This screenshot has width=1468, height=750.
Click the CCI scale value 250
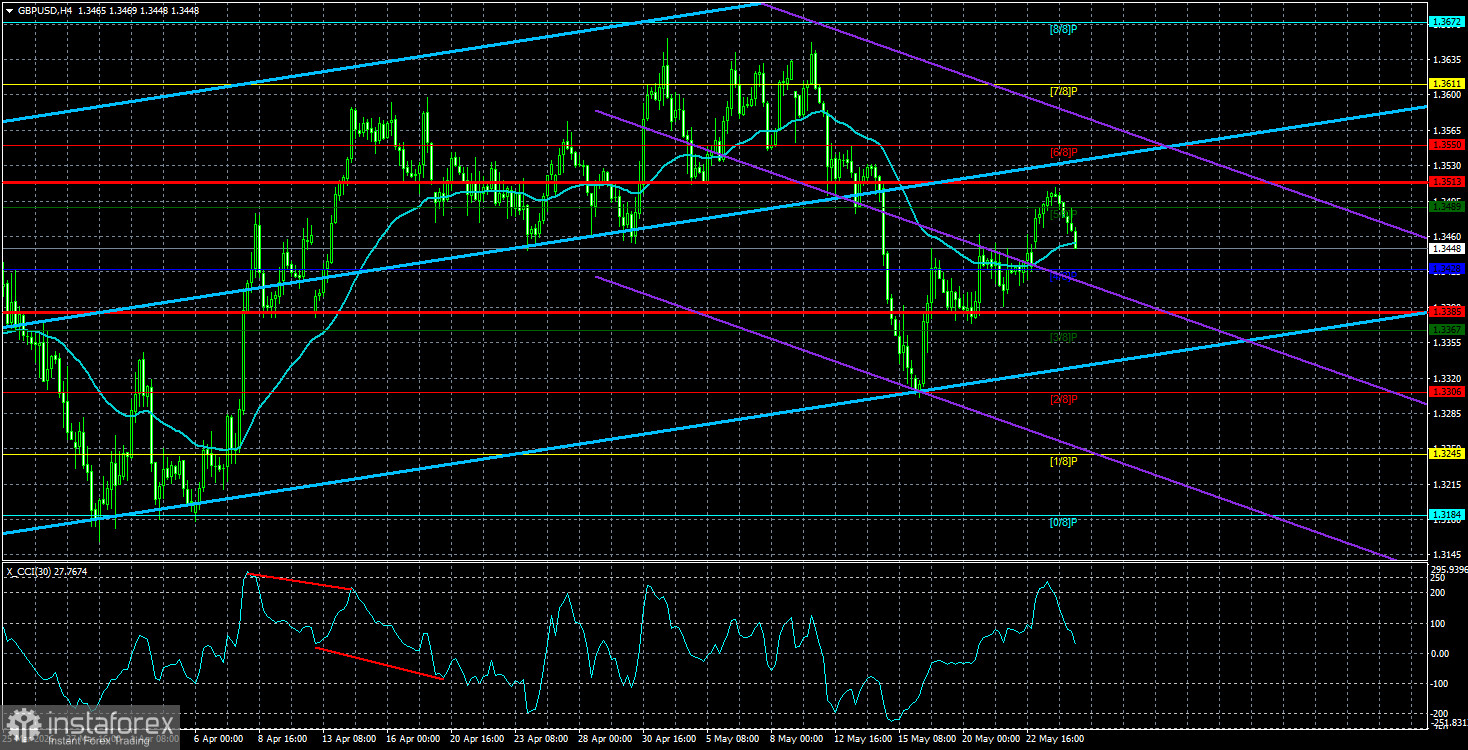pos(1440,577)
